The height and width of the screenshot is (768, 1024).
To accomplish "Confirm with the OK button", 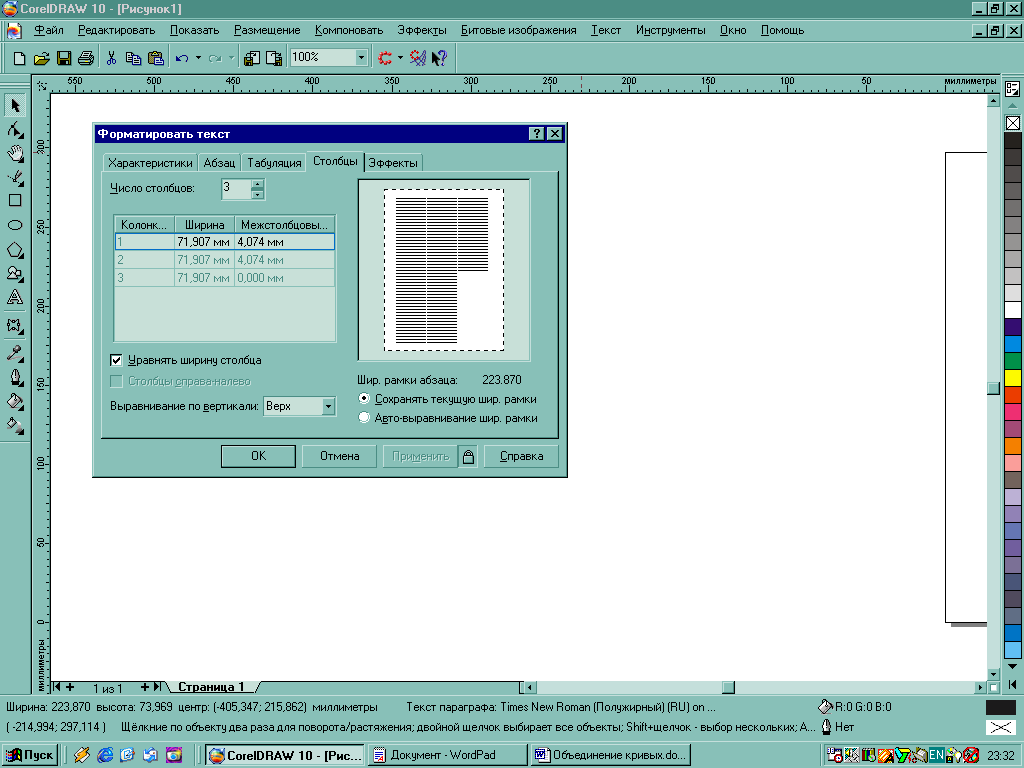I will (x=259, y=456).
